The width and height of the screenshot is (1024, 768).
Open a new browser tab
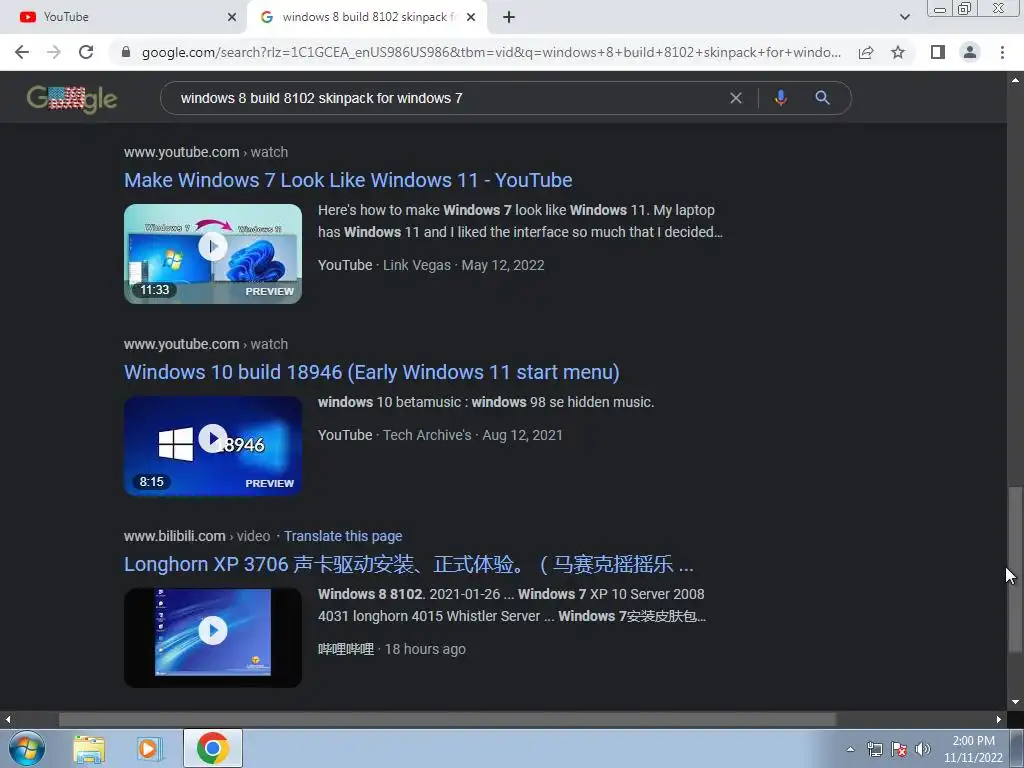point(509,17)
